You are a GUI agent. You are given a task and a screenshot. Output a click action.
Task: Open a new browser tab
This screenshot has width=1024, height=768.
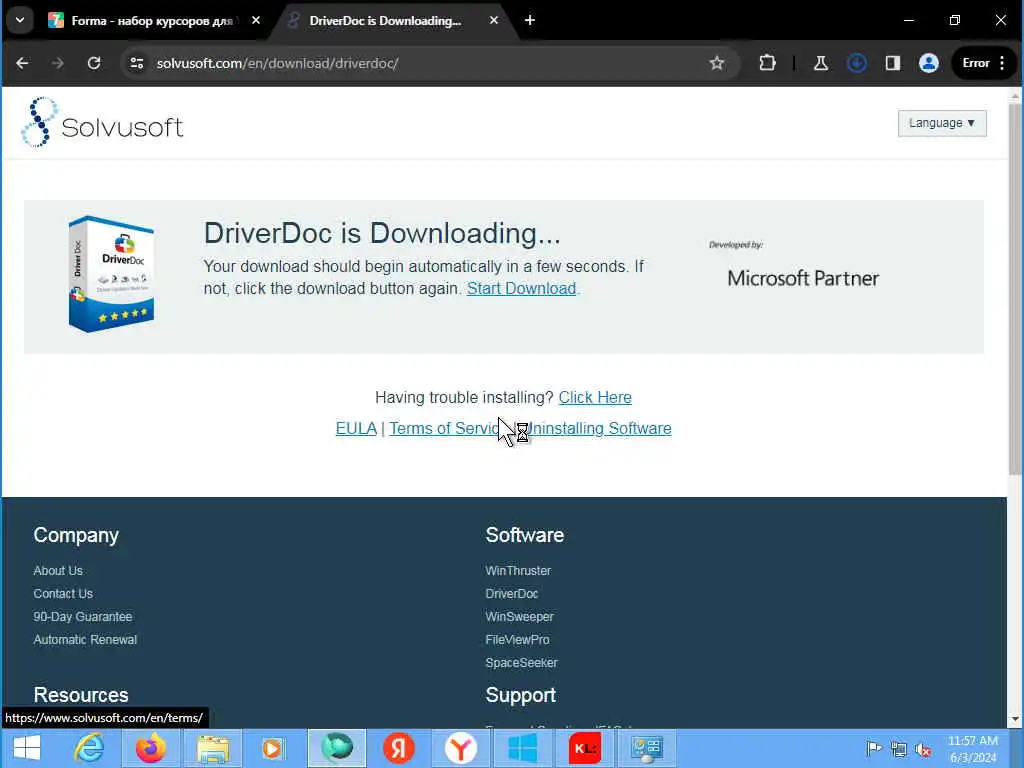(530, 20)
